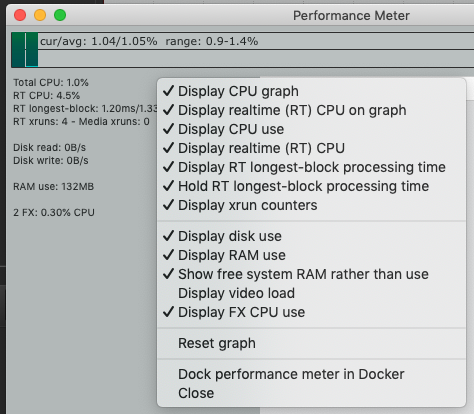Uncheck Show free system RAM rather than use

[311, 274]
